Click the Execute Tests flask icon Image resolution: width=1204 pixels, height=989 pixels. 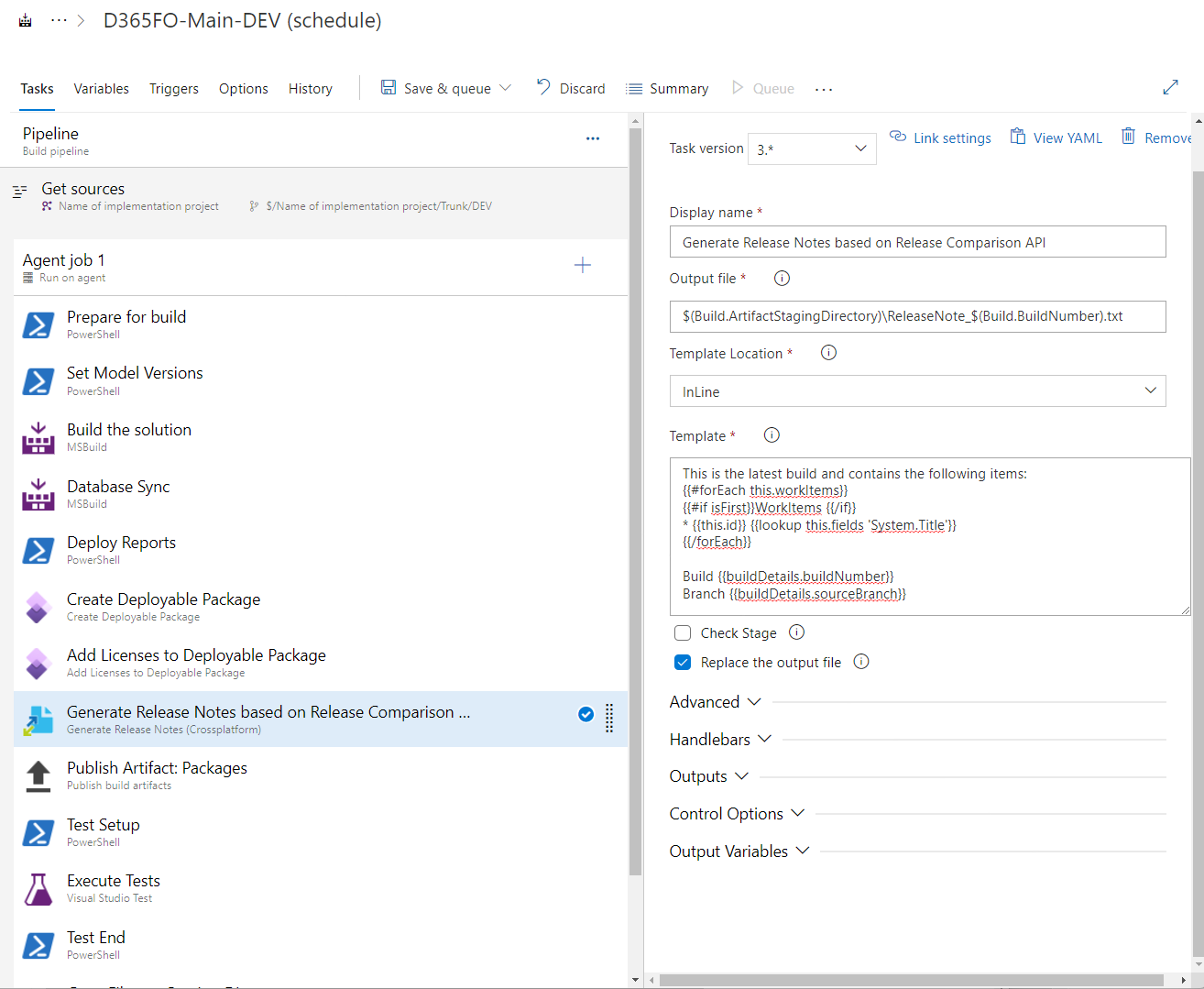(x=38, y=888)
